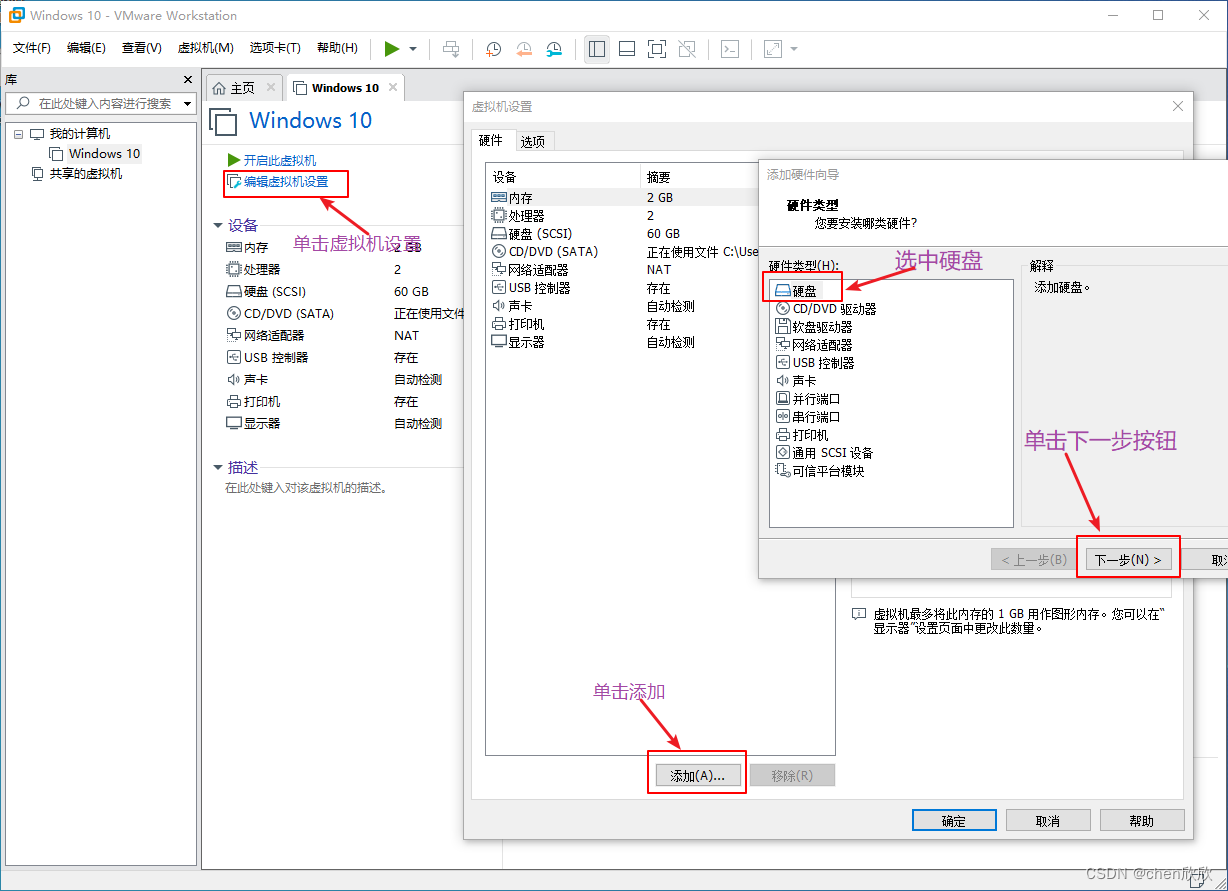1228x891 pixels.
Task: Open the snapshot manager icon
Action: [554, 48]
